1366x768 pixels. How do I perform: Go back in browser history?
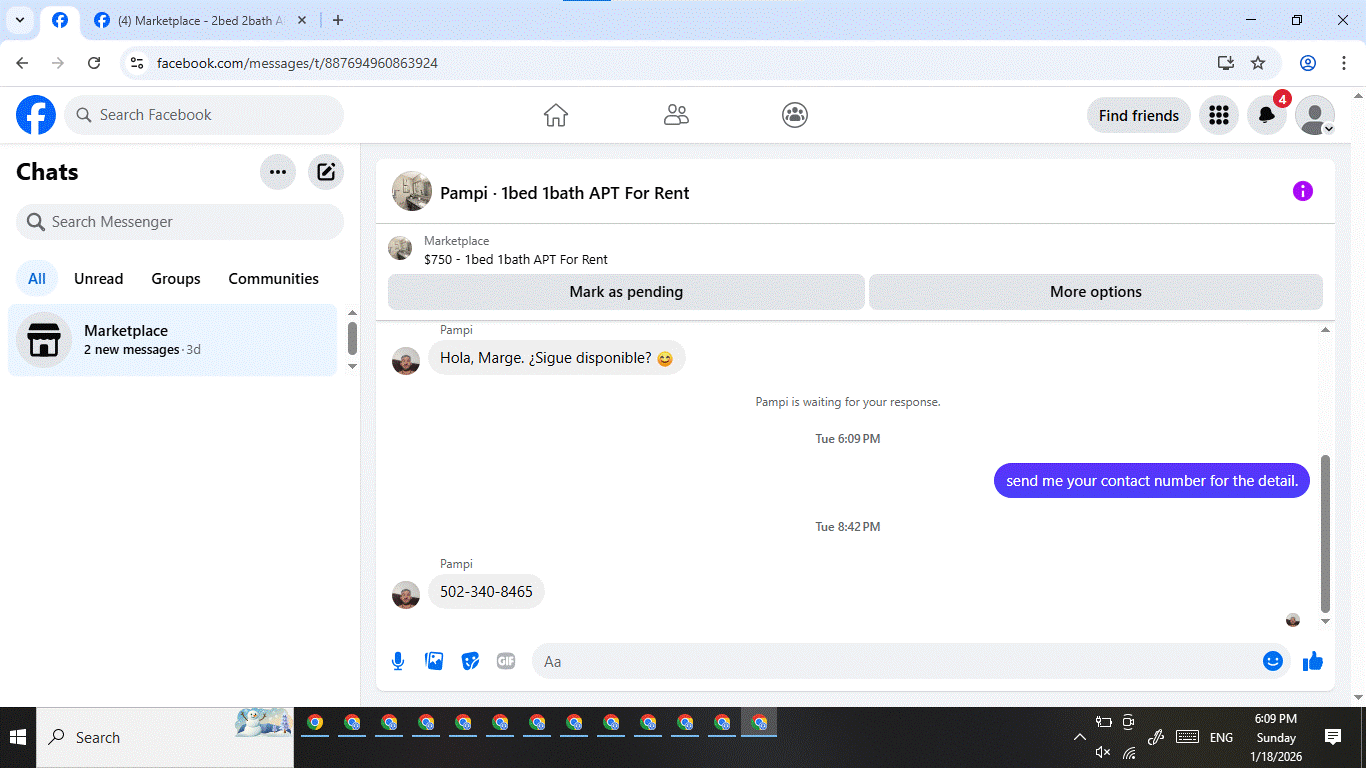22,63
